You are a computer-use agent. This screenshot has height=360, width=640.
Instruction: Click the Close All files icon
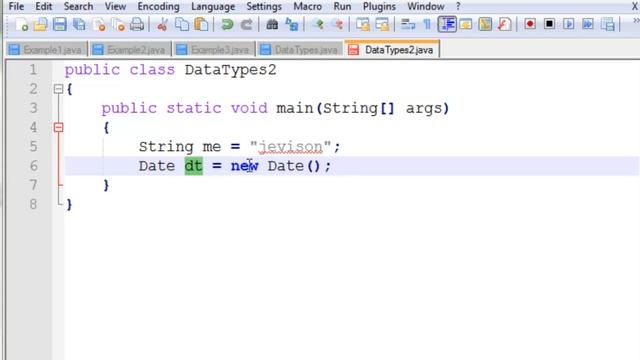coord(118,25)
